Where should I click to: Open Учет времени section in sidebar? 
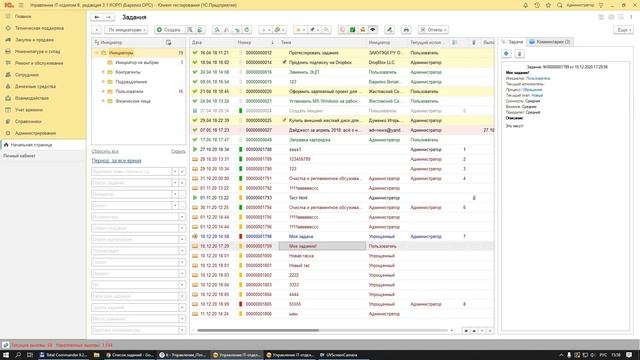click(29, 110)
